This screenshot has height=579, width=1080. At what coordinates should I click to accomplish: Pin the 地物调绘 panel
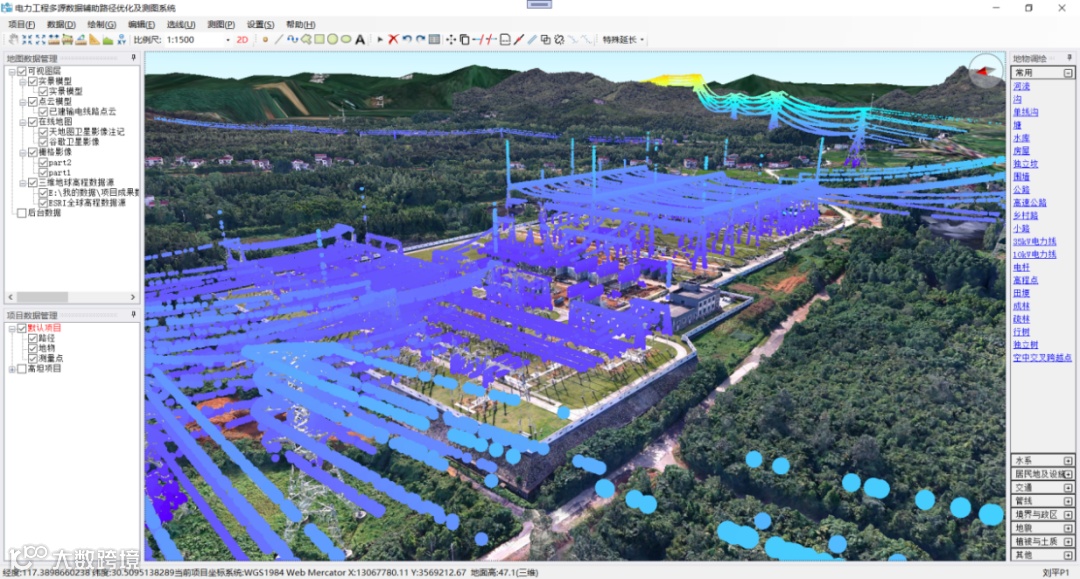[x=1070, y=58]
